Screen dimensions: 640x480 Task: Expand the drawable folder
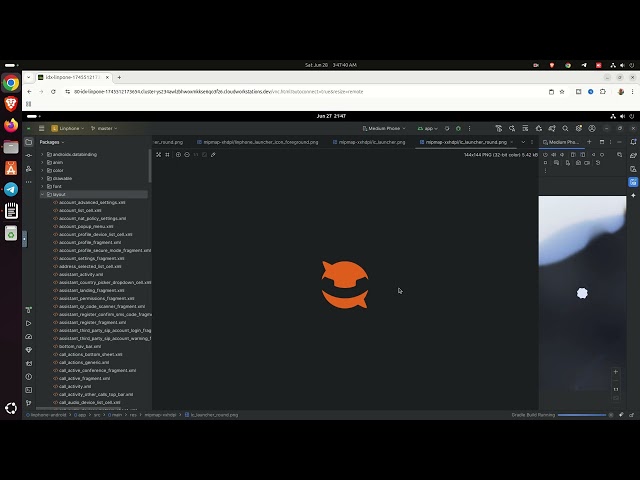tap(42, 178)
